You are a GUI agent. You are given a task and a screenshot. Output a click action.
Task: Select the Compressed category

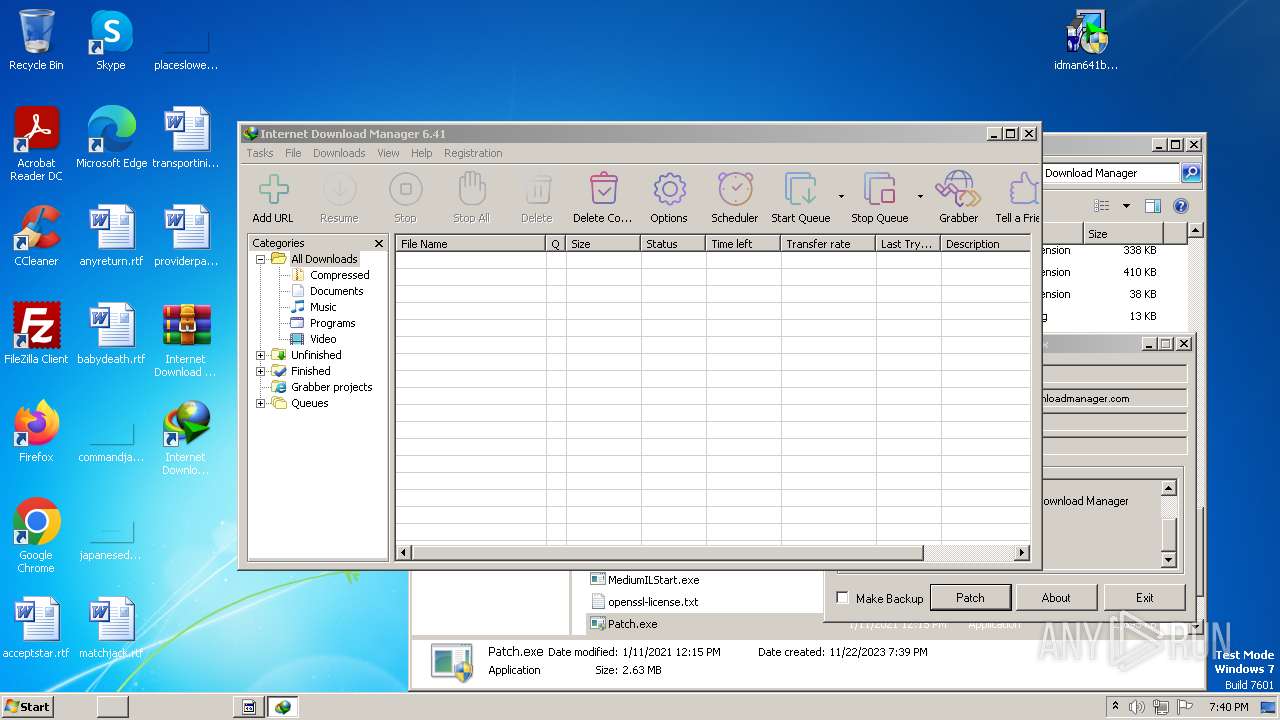339,275
